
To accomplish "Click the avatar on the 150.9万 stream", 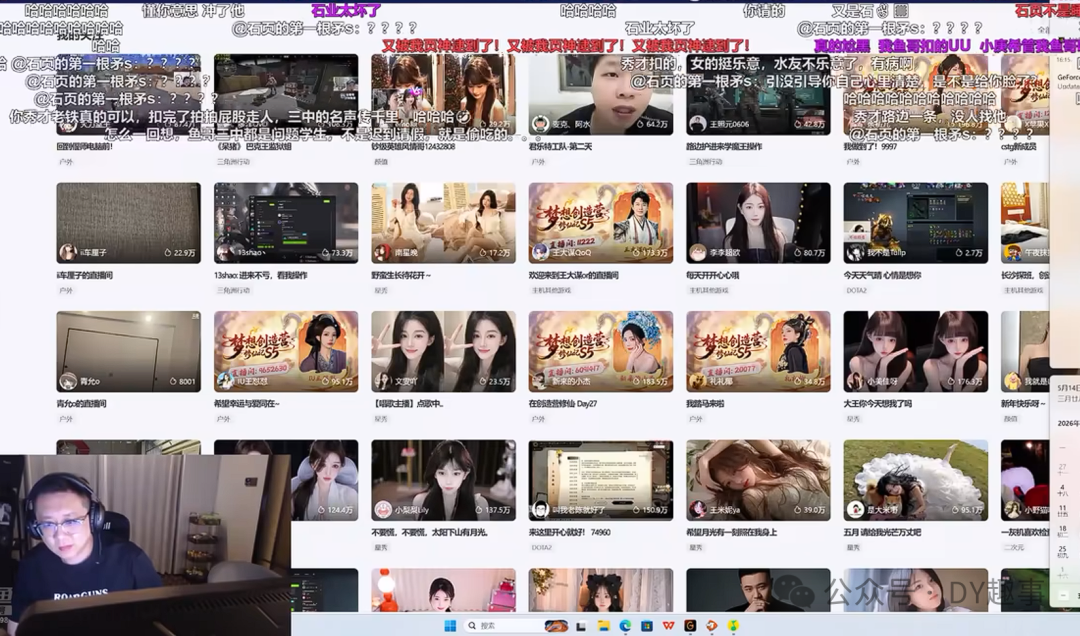I will [x=541, y=510].
